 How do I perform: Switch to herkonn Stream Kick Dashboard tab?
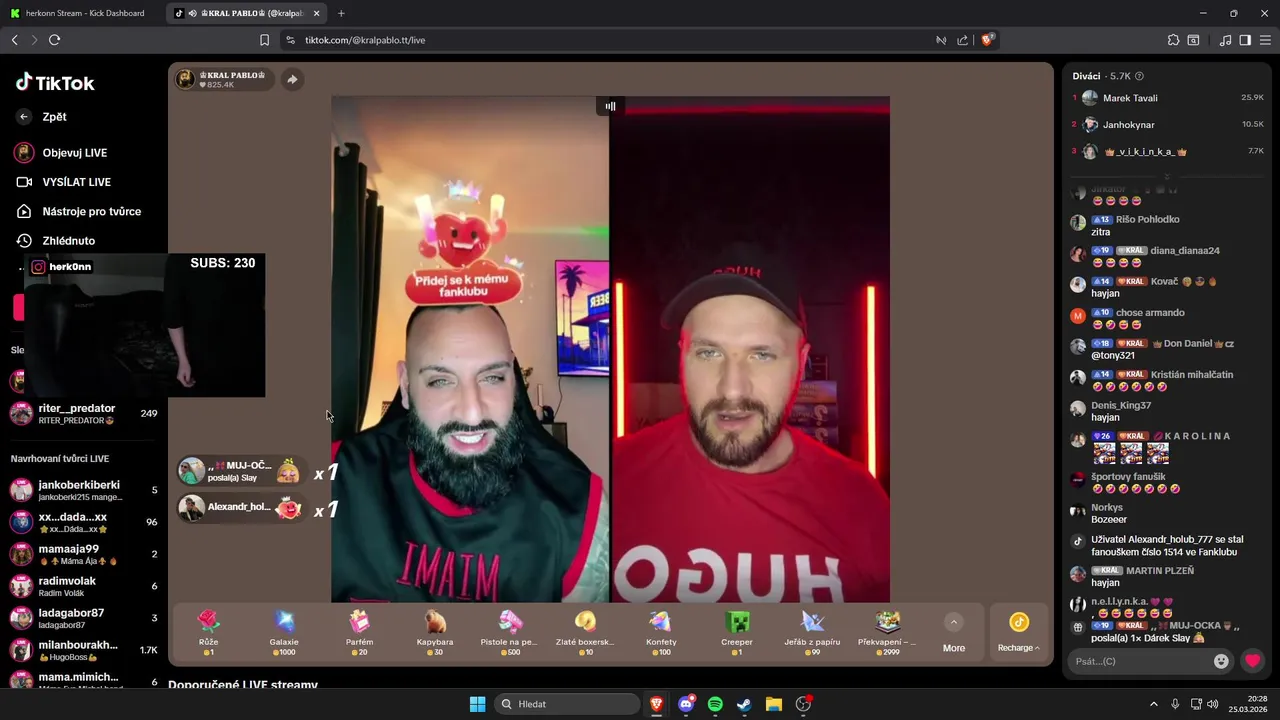(x=85, y=13)
